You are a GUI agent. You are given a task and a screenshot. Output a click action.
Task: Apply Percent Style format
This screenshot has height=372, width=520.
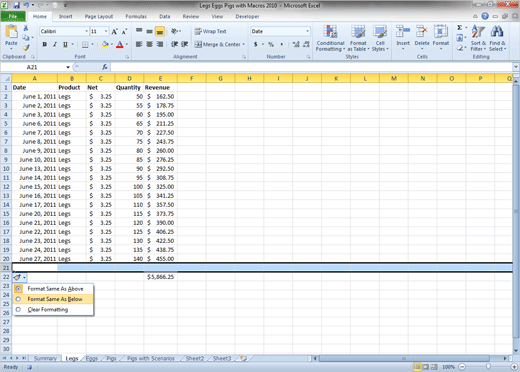271,44
